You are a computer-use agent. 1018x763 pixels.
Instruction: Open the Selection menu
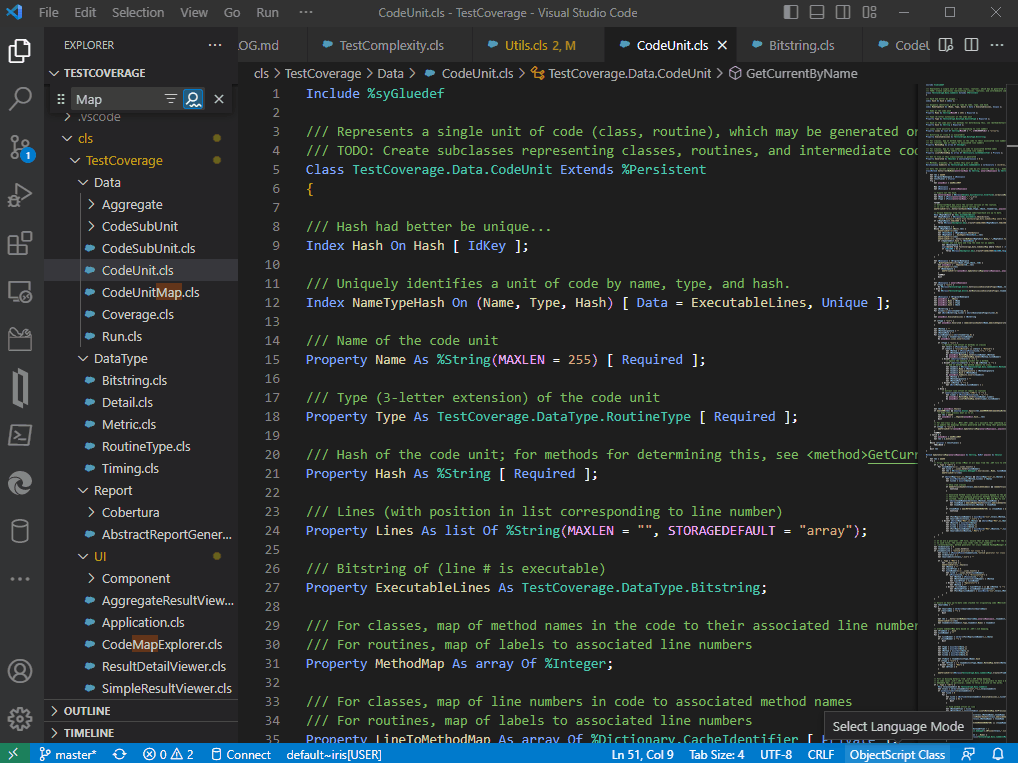tap(138, 12)
